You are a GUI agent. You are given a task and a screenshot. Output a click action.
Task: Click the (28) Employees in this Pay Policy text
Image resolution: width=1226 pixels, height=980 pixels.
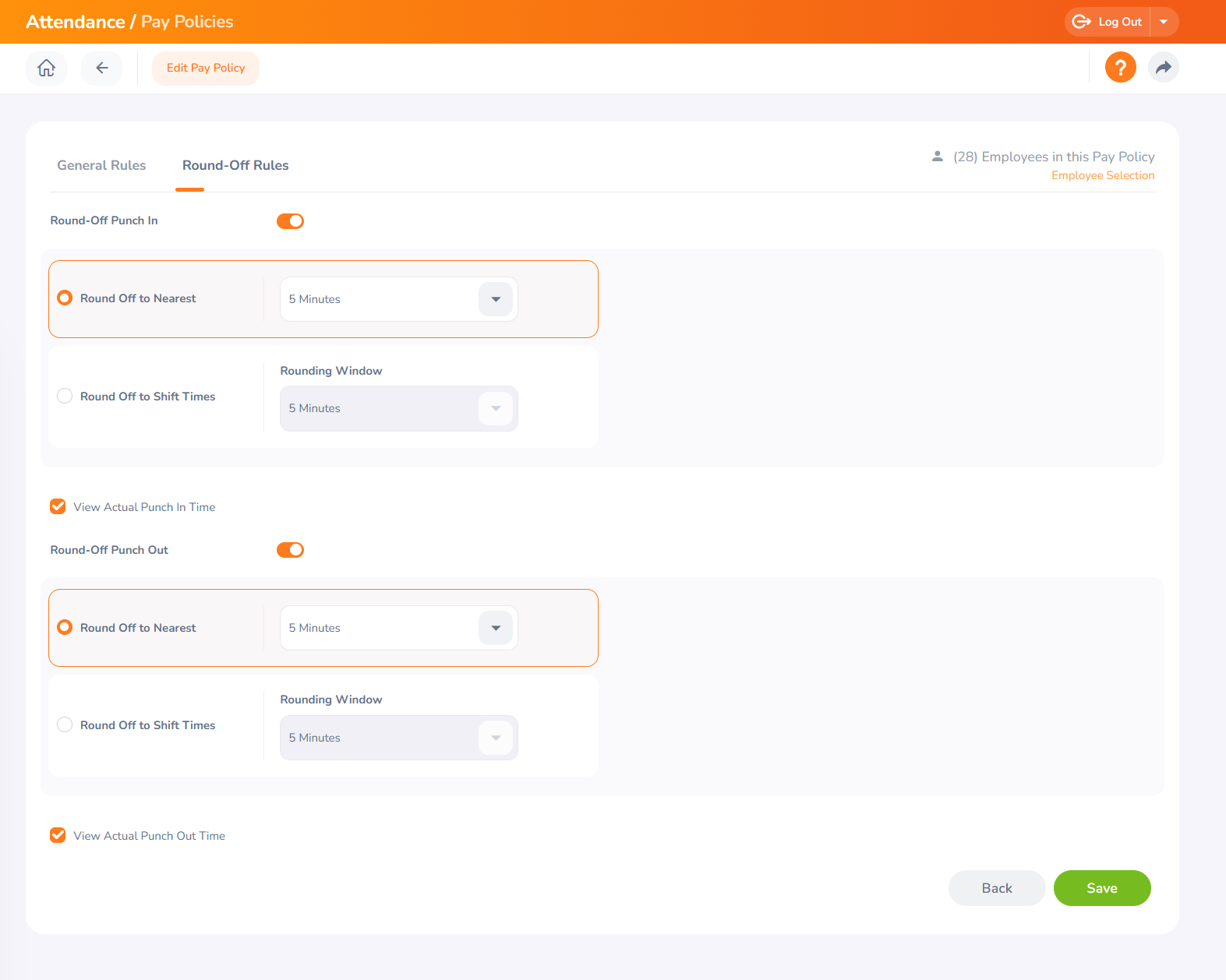coord(1054,157)
